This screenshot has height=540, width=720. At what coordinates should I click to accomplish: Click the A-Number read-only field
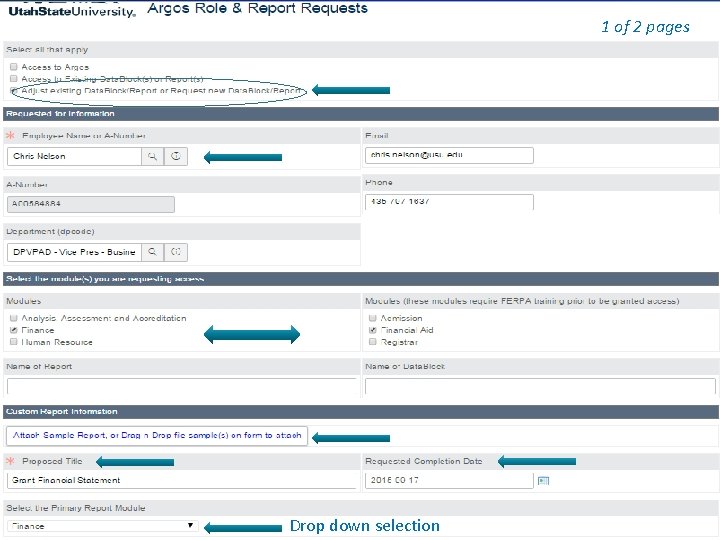(x=91, y=204)
